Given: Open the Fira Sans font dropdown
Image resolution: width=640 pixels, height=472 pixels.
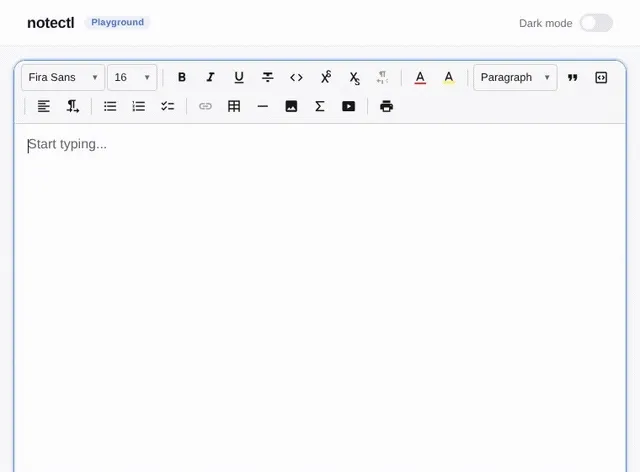Looking at the screenshot, I should [x=63, y=78].
